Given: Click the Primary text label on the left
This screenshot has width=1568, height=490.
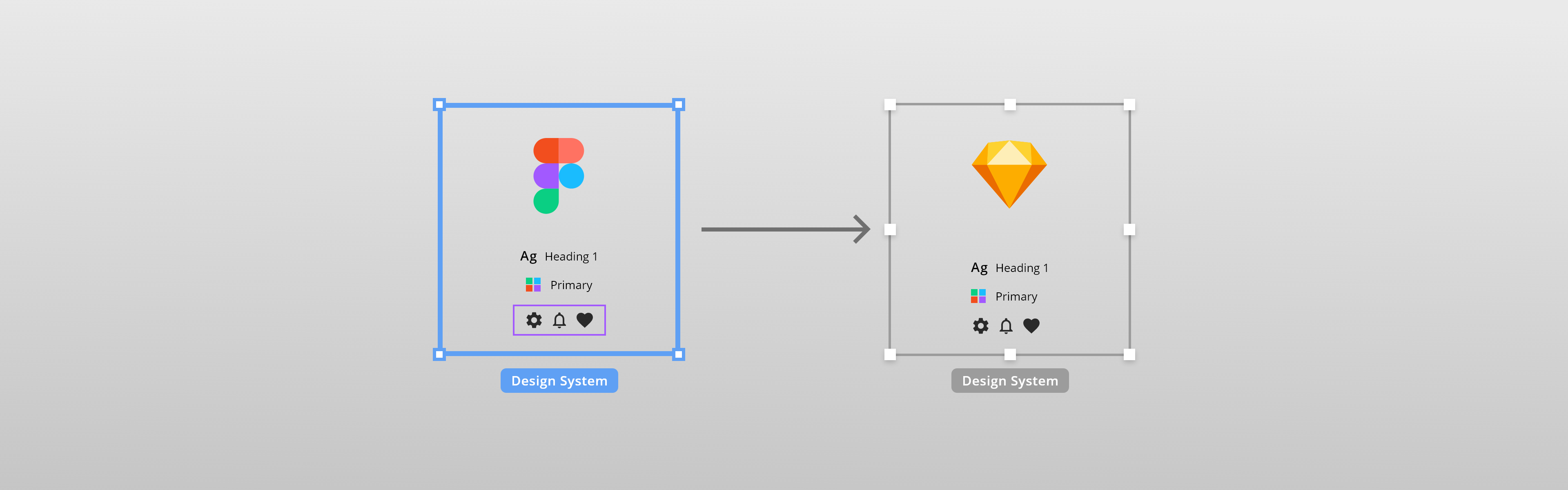Looking at the screenshot, I should 572,285.
